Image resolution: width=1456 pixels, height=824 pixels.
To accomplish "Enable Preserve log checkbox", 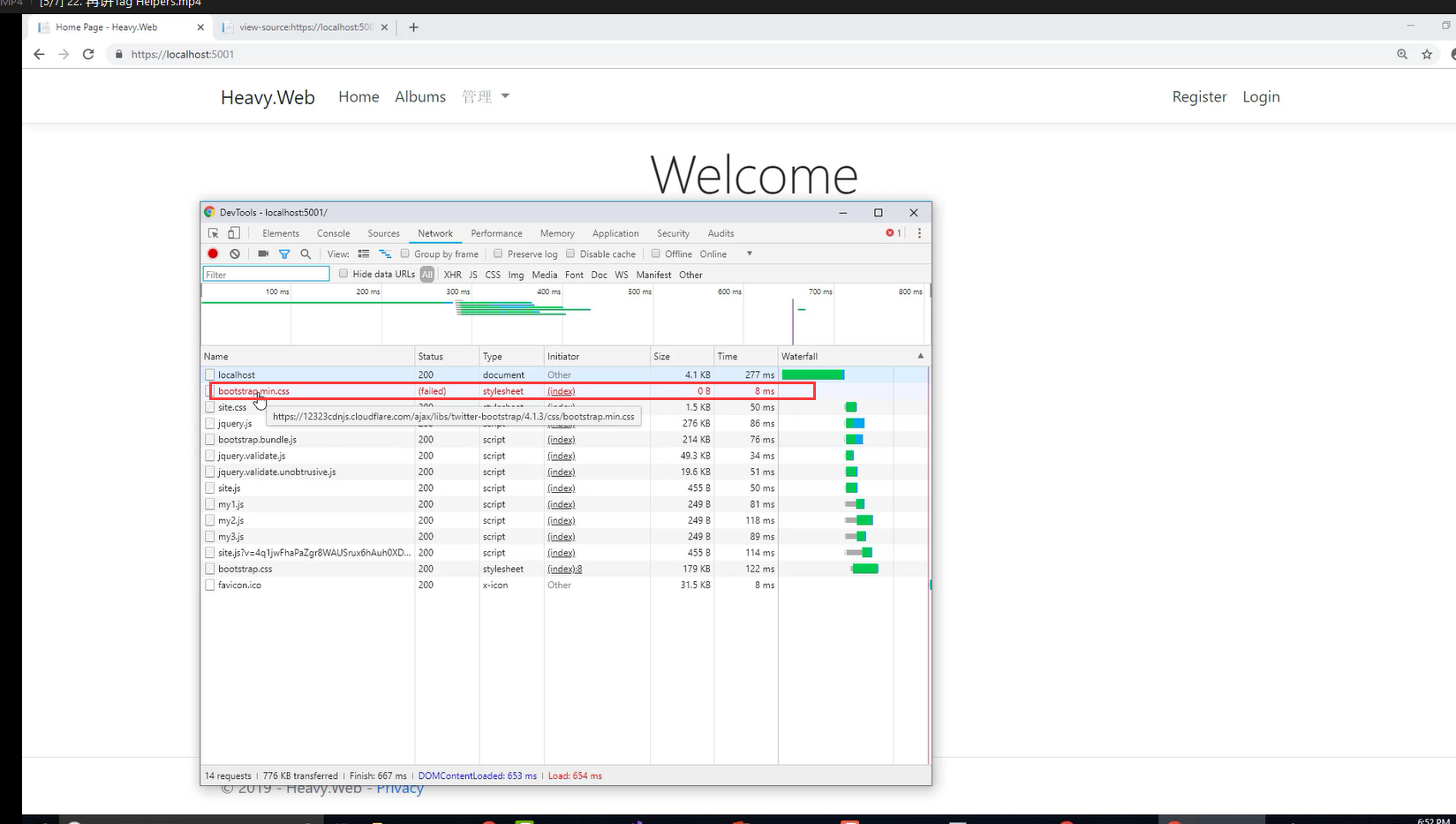I will click(x=498, y=253).
